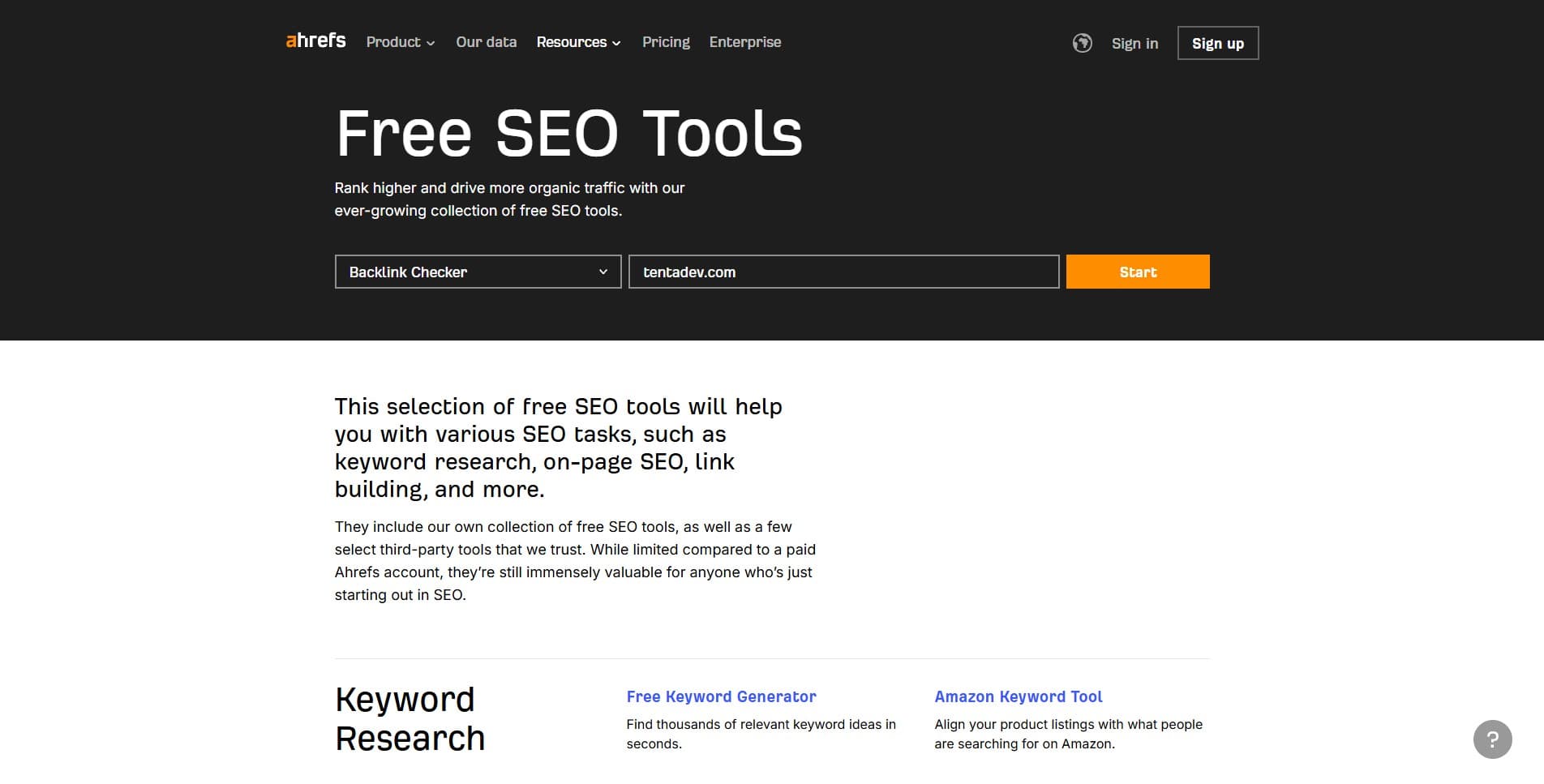Viewport: 1544px width, 784px height.
Task: Click the Free SEO Tools heading
Action: pos(568,133)
